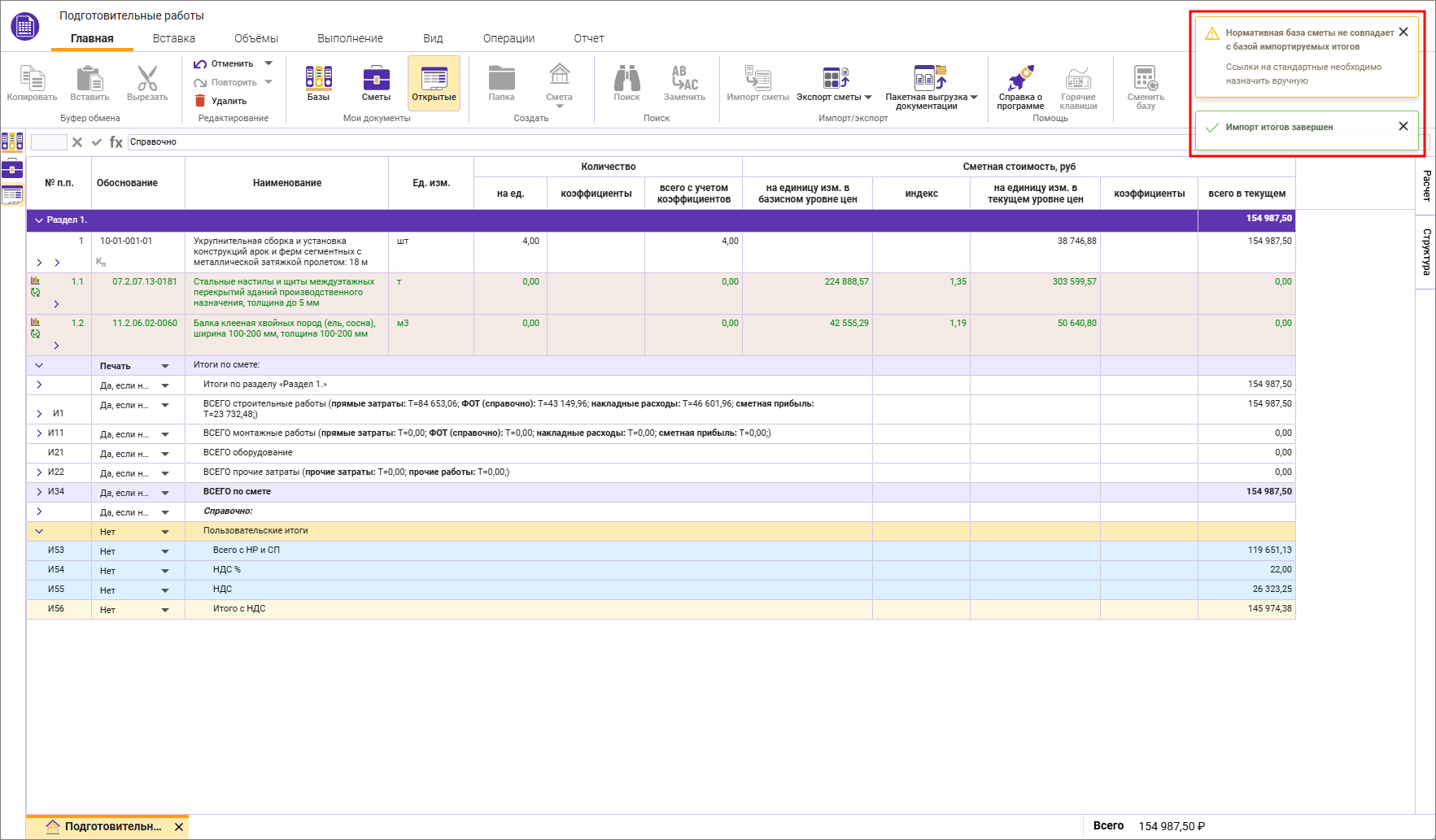Click the Экспорт сметы icon
This screenshot has height=840, width=1436.
tap(836, 78)
